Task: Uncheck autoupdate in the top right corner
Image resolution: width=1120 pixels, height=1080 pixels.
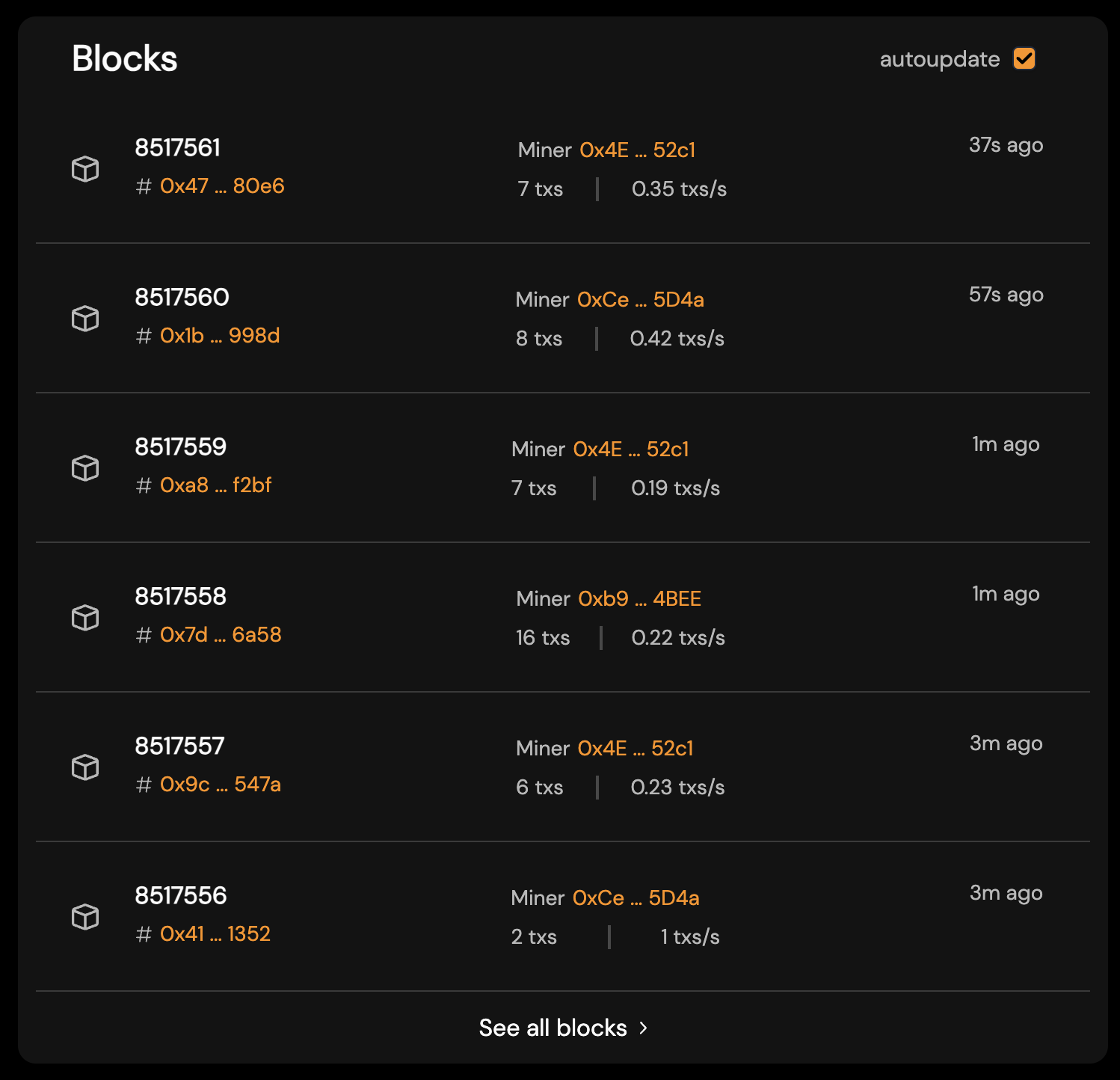Action: click(1025, 58)
